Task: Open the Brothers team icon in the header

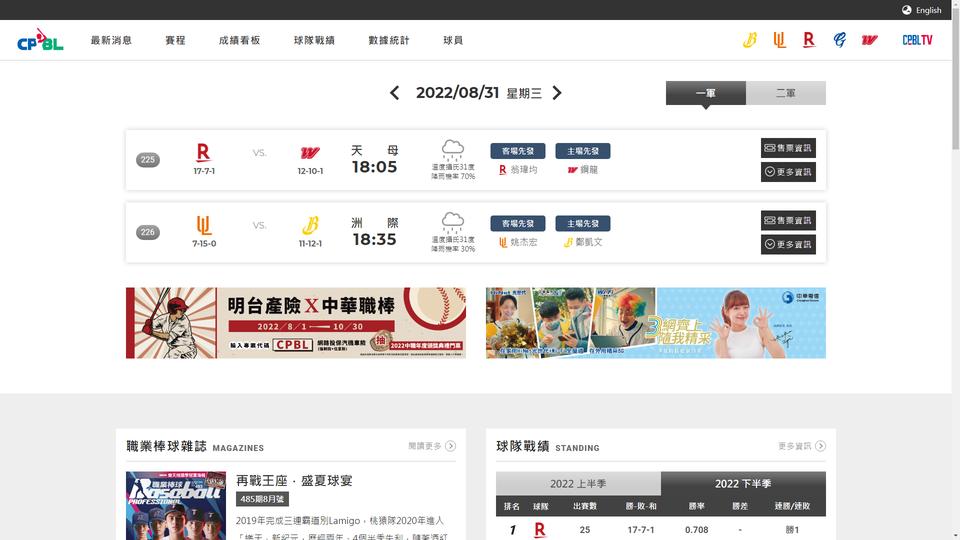Action: [749, 40]
